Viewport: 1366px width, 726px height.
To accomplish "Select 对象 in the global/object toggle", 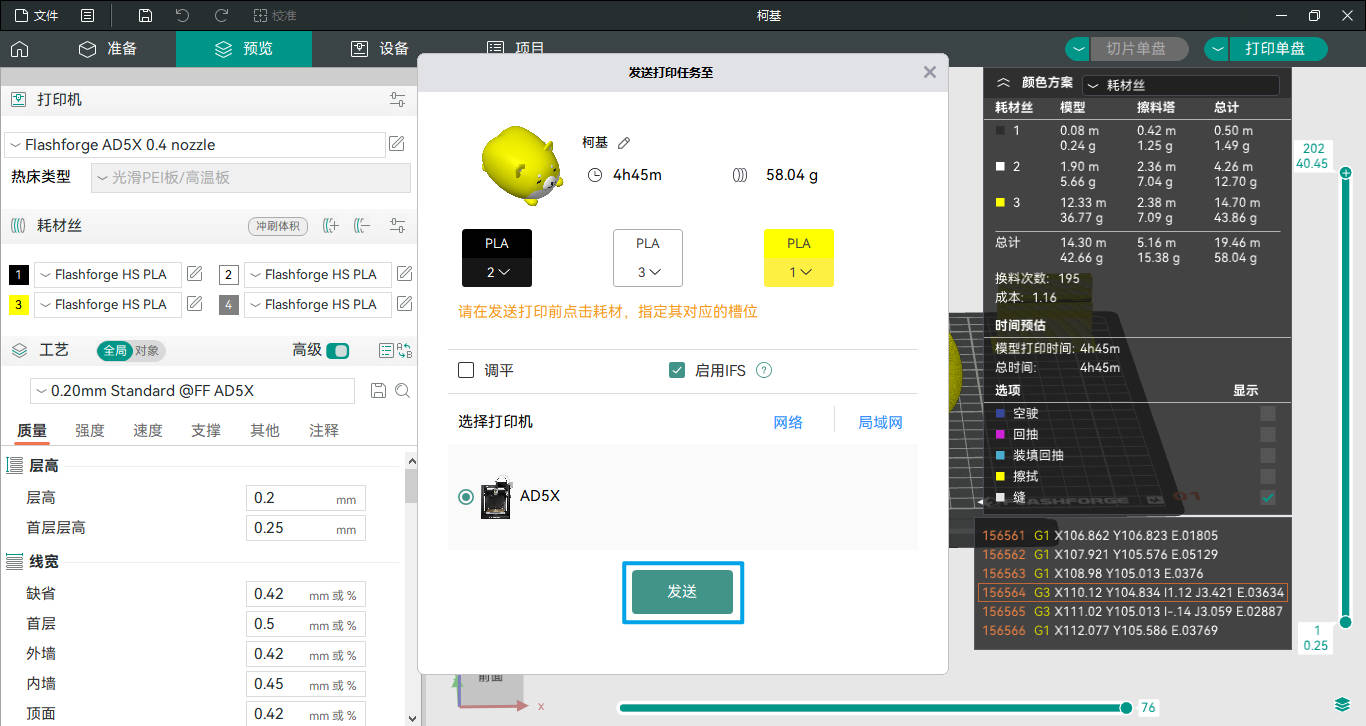I will [147, 351].
